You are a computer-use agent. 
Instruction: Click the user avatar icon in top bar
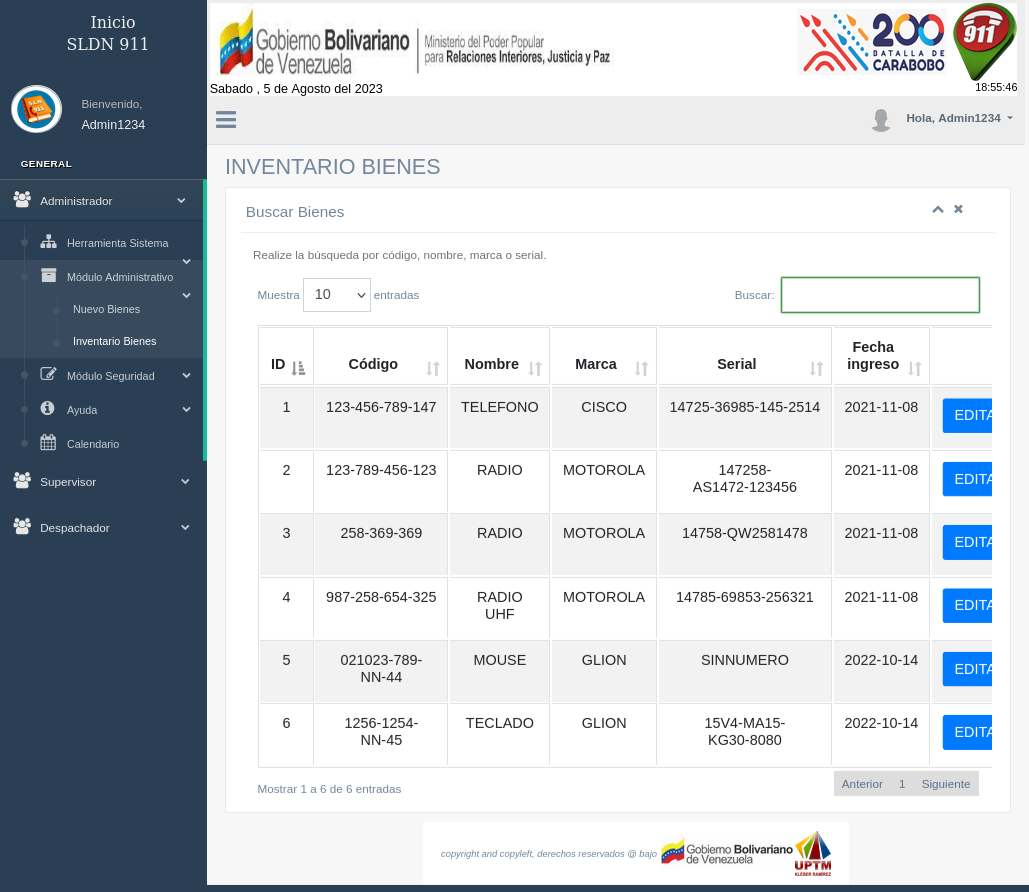click(x=881, y=120)
